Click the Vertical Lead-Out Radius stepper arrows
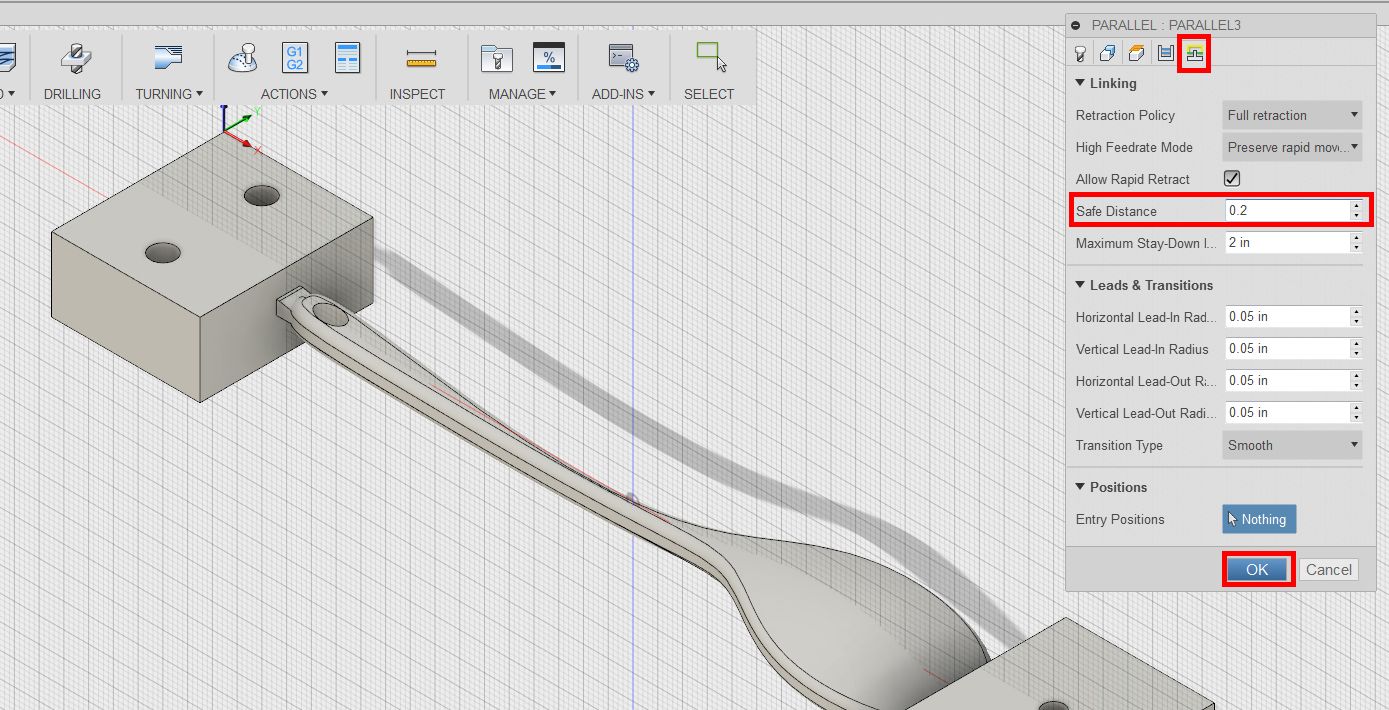Screen dimensions: 1389x710 (1356, 413)
